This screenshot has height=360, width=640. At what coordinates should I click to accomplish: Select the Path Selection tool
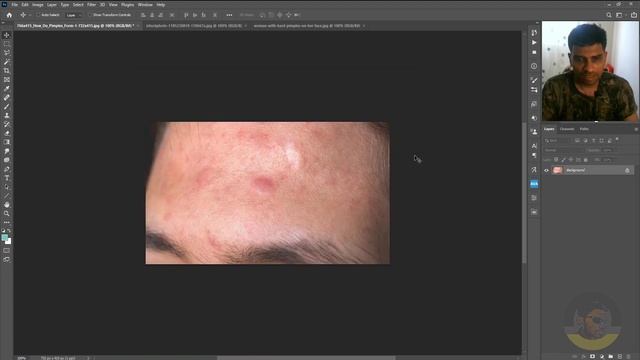(7, 187)
